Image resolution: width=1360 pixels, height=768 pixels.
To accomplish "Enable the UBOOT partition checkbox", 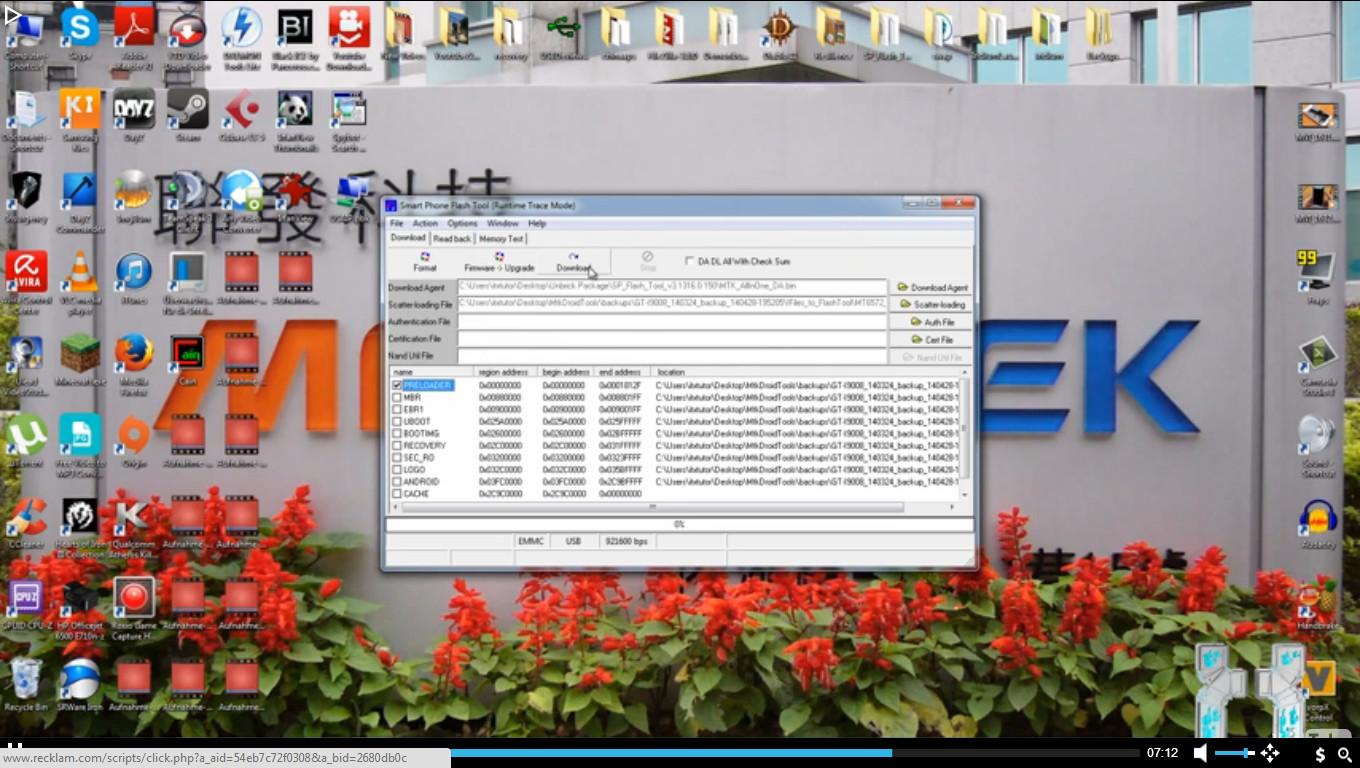I will coord(397,421).
